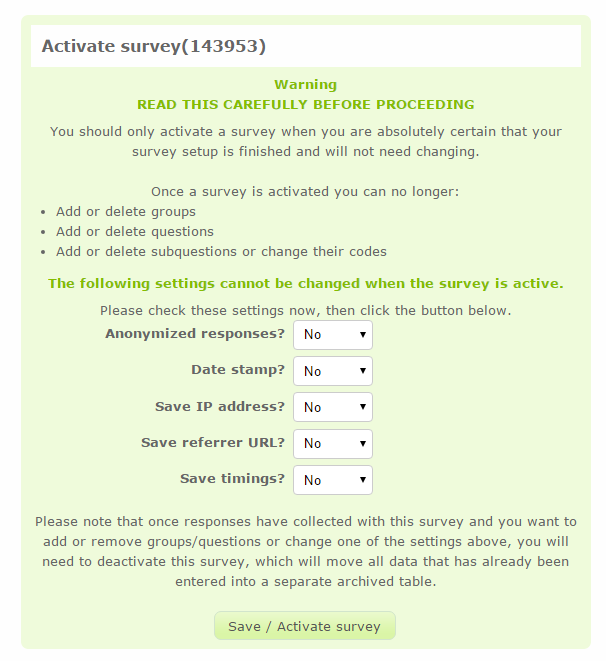Expand the Date stamp dropdown
The width and height of the screenshot is (606, 661).
coord(333,371)
